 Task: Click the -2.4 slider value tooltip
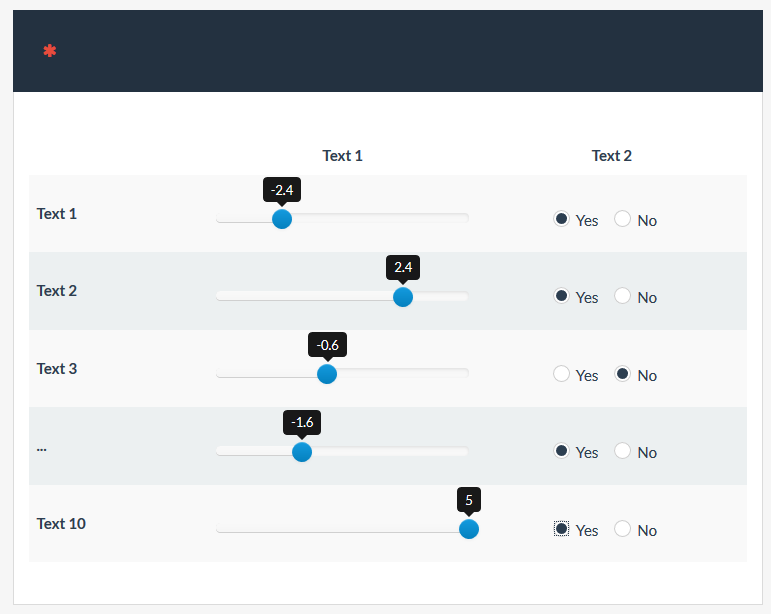point(282,190)
